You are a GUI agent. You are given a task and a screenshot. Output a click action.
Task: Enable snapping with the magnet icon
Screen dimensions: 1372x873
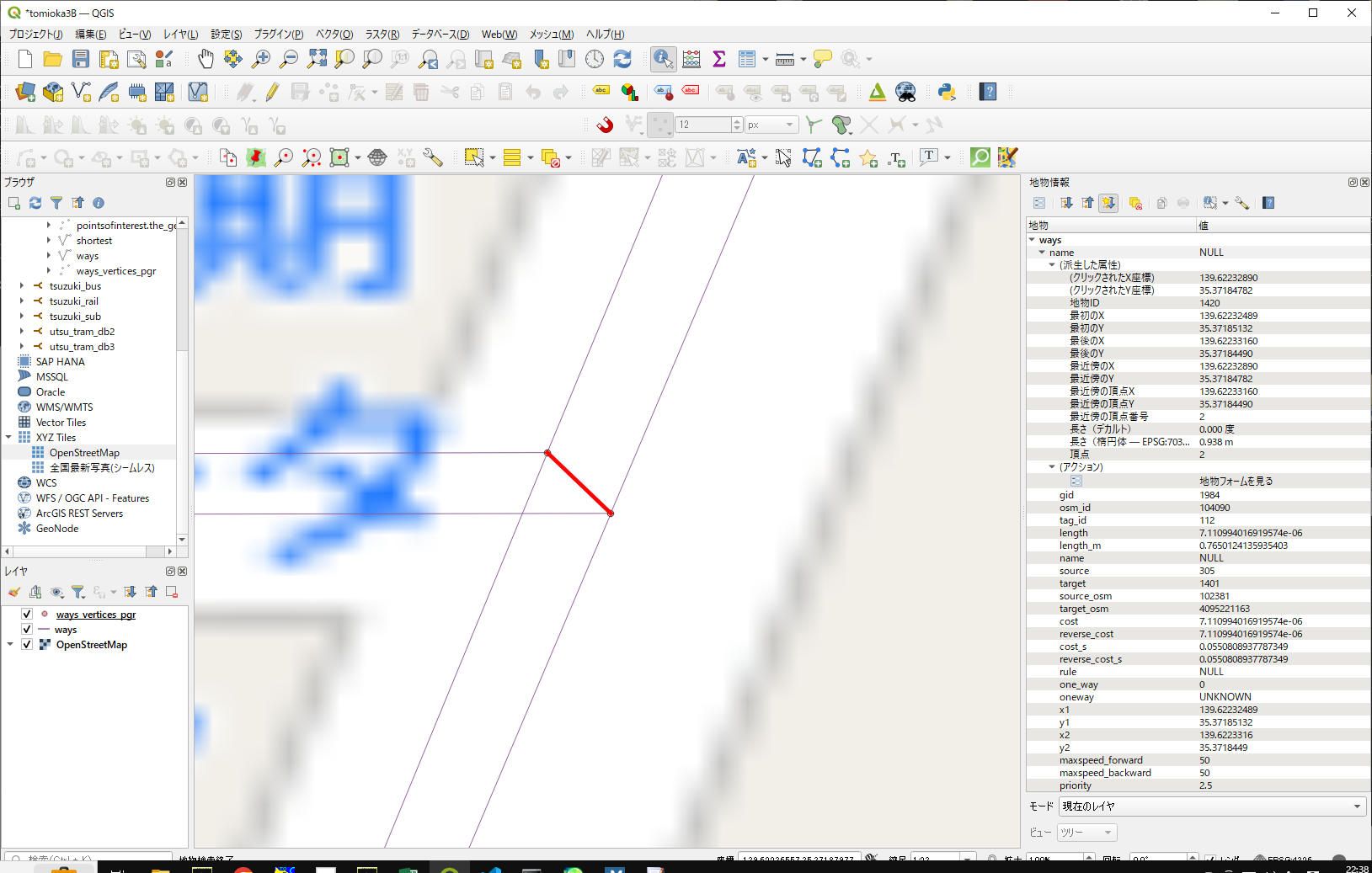(x=605, y=125)
